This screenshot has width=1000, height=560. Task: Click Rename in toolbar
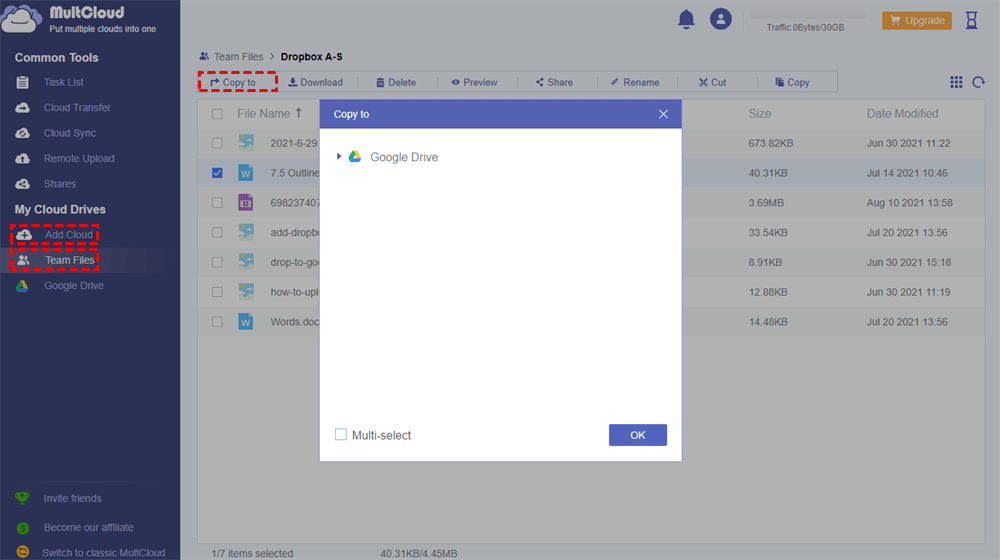click(635, 82)
